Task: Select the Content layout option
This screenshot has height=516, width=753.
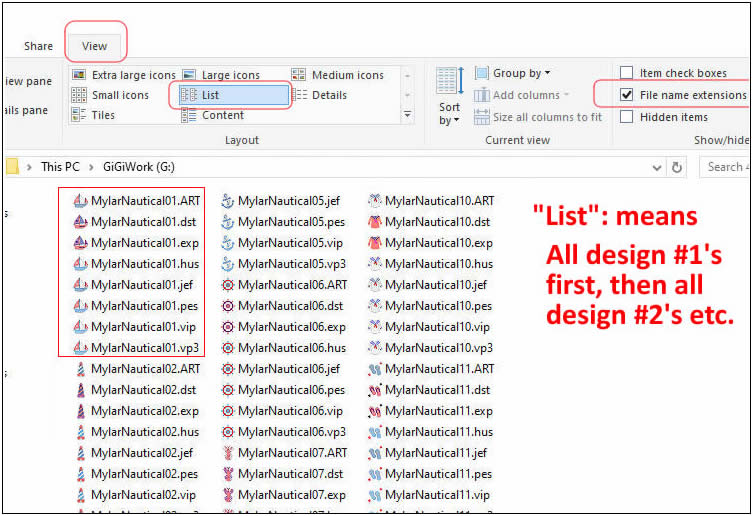Action: click(222, 115)
